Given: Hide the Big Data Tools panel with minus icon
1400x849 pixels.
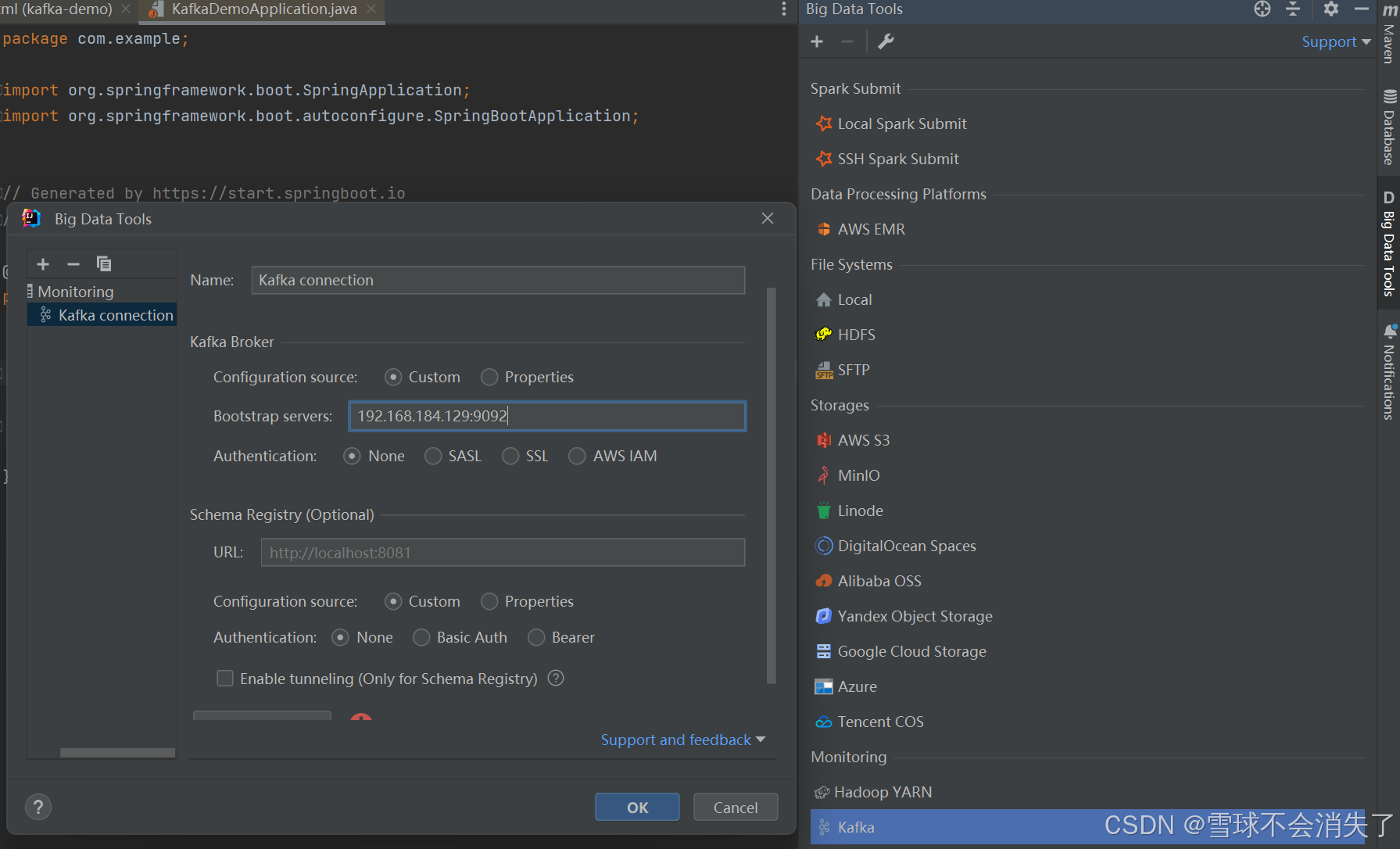Looking at the screenshot, I should pos(1362,9).
